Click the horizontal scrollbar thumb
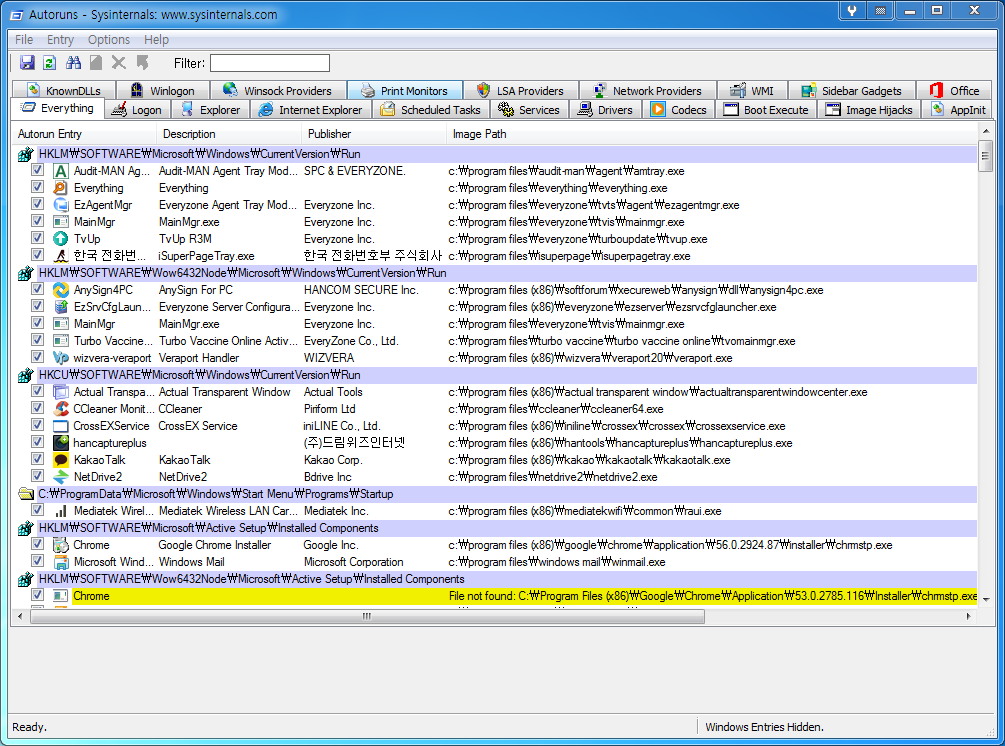1005x746 pixels. click(x=367, y=616)
